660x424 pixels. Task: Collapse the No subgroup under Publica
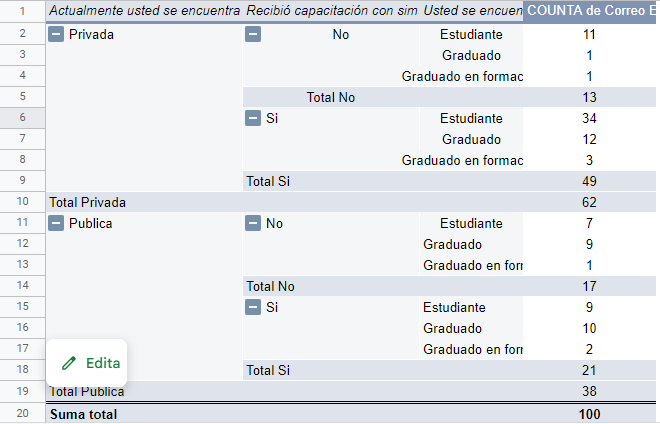[x=253, y=223]
